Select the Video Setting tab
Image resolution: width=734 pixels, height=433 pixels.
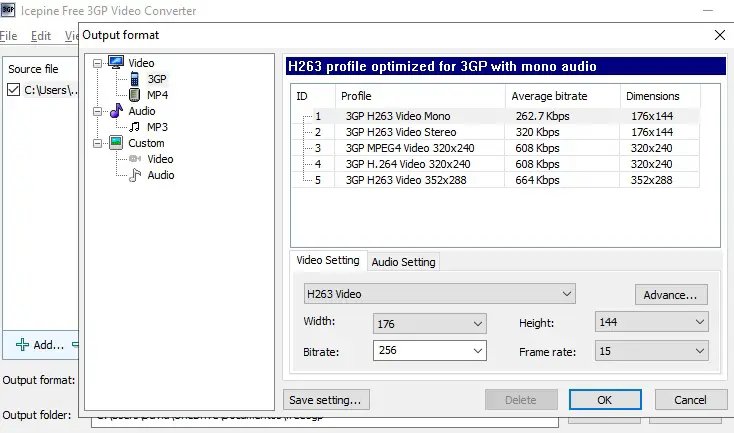click(328, 260)
